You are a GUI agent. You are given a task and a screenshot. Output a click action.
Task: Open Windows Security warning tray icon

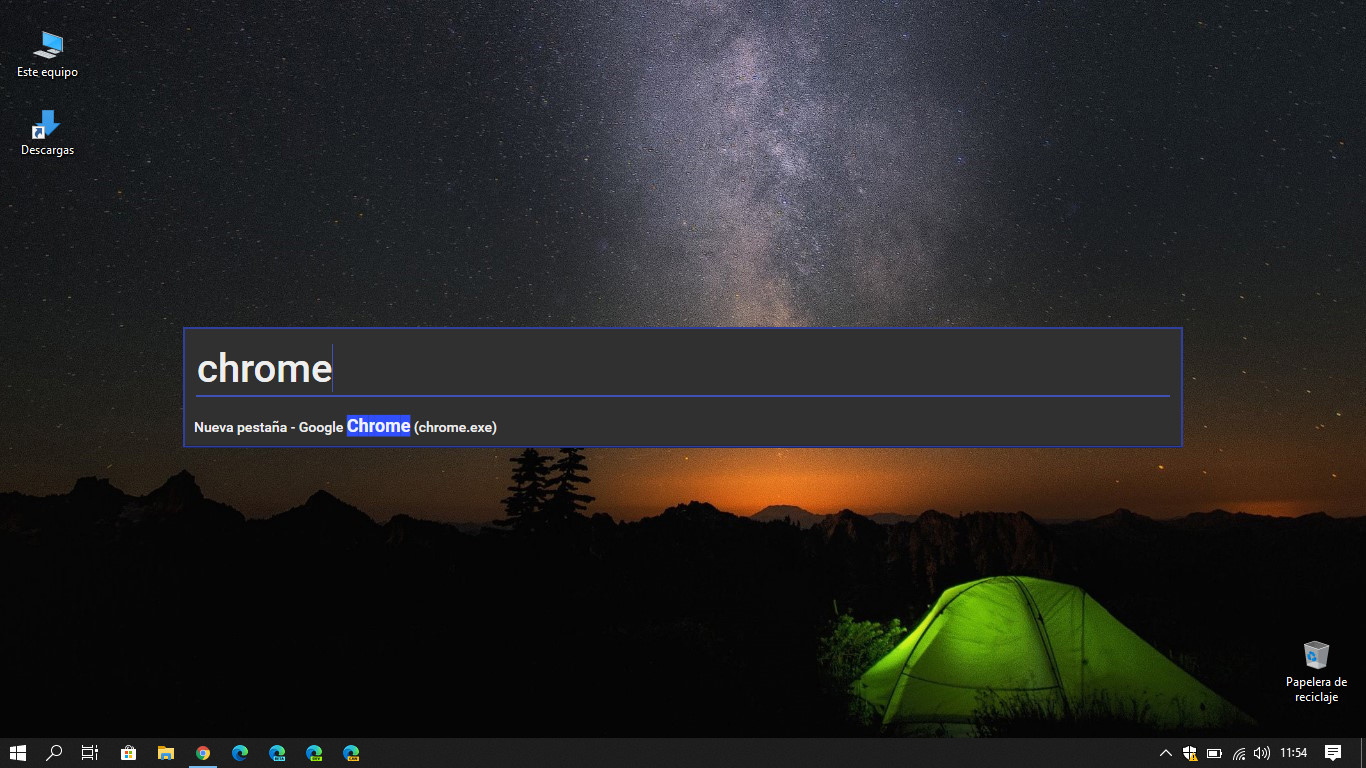(x=1190, y=753)
